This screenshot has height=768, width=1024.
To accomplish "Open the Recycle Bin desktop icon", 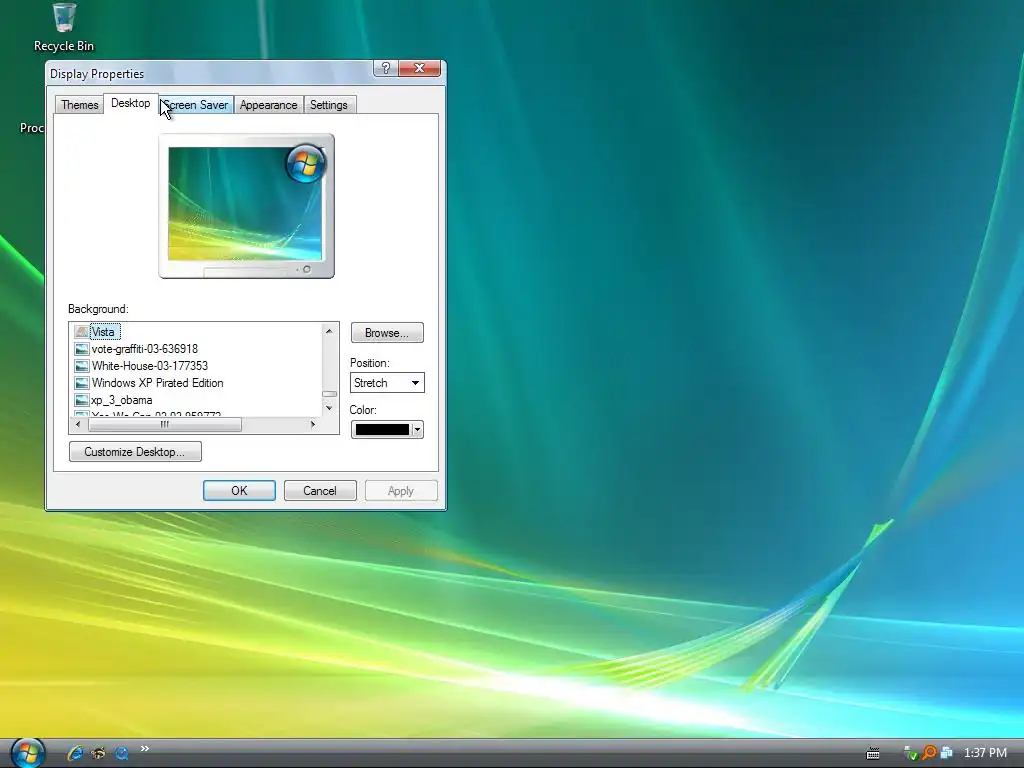I will (x=64, y=27).
